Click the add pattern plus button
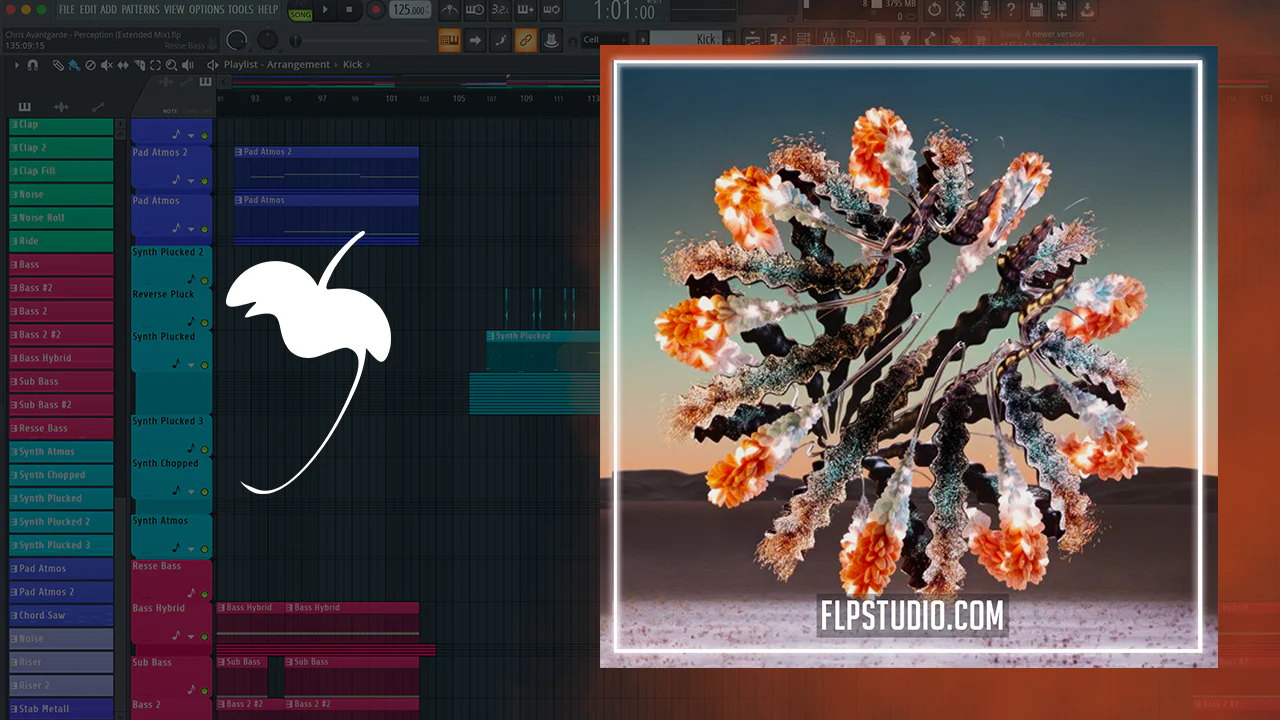Viewport: 1280px width, 720px height. click(x=728, y=39)
